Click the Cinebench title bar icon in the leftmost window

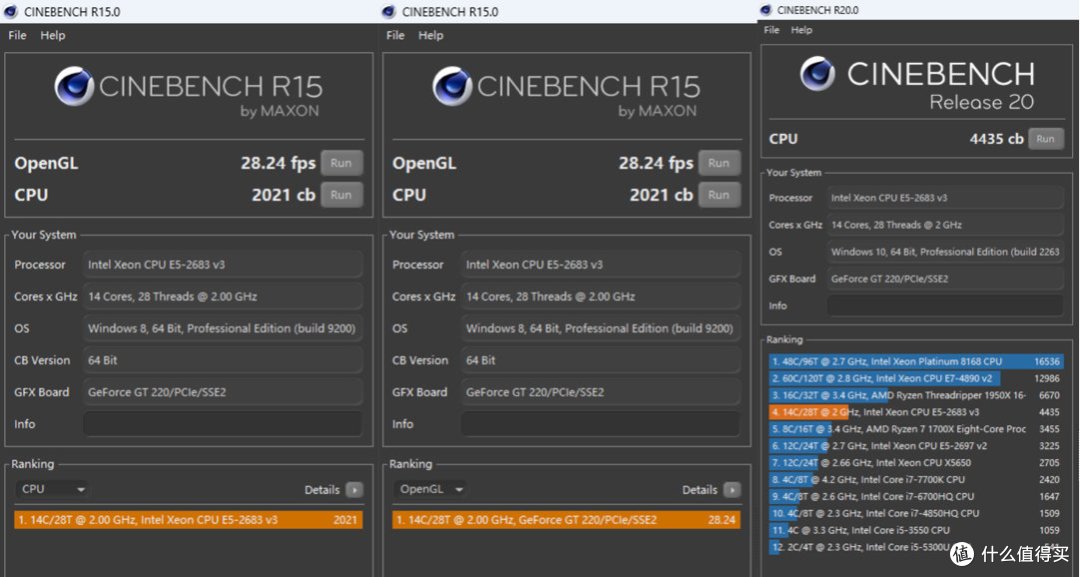10,12
